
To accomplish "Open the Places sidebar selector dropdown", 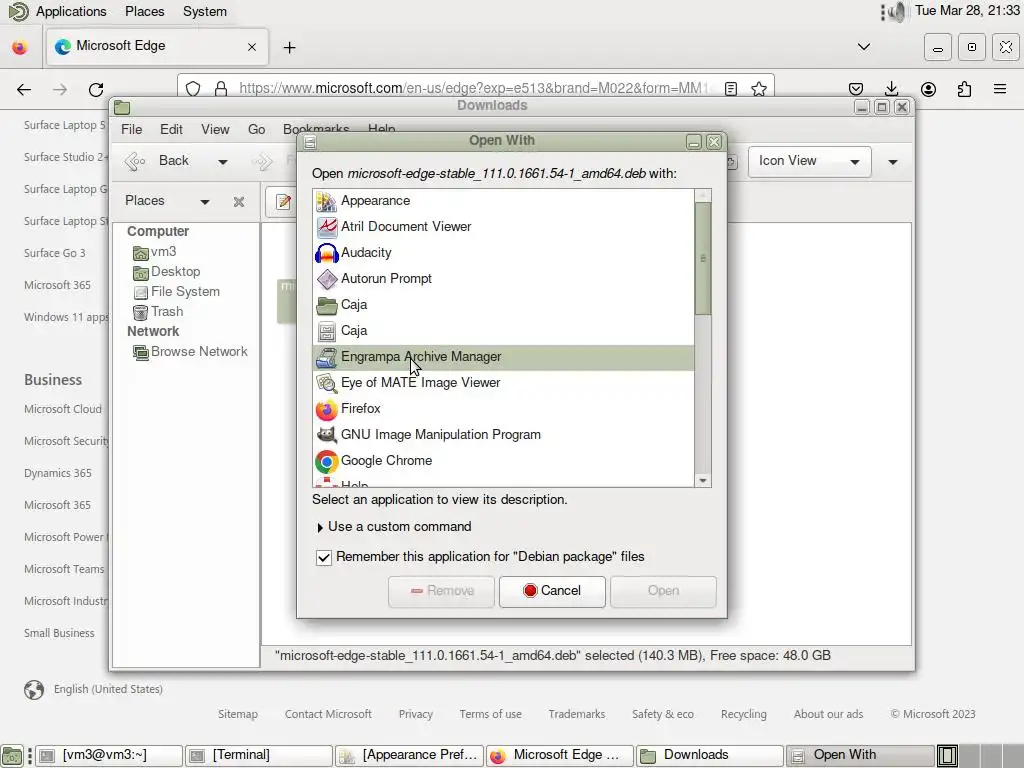I will (x=204, y=202).
